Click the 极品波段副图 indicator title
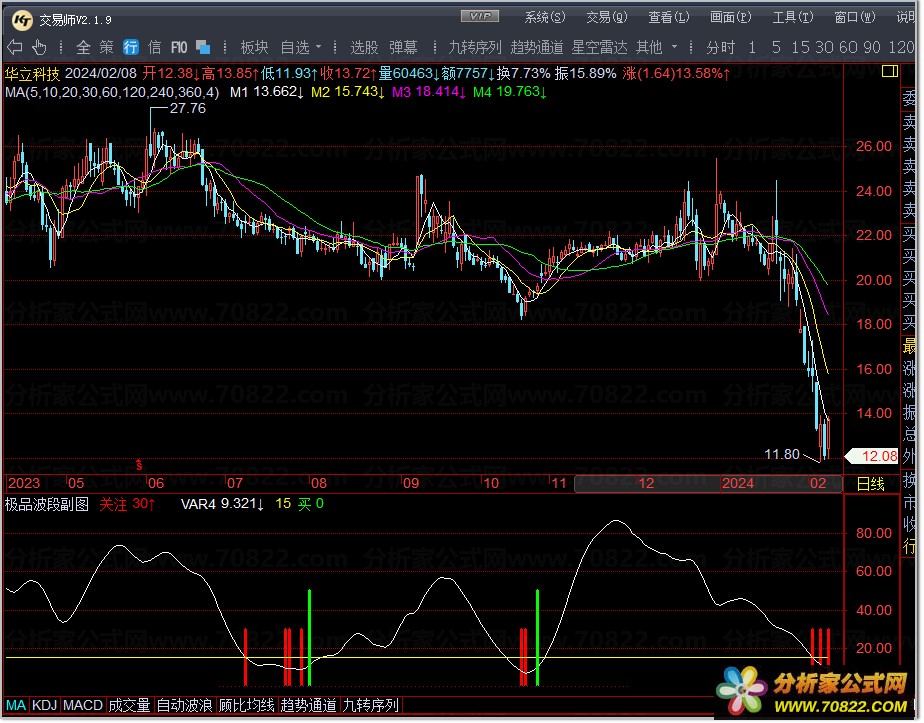Image resolution: width=924 pixels, height=723 pixels. click(47, 504)
